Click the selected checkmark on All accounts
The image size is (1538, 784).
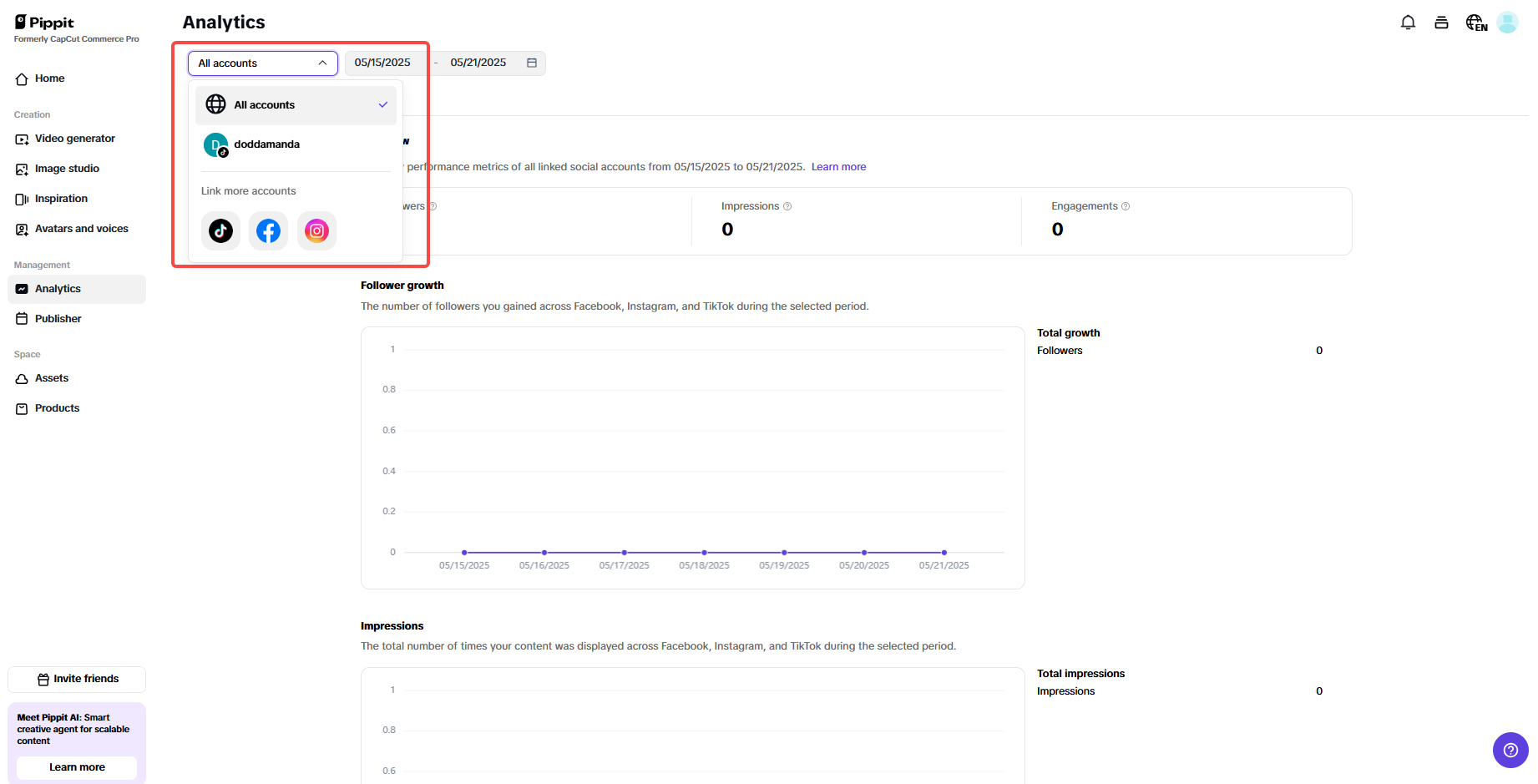tap(383, 105)
